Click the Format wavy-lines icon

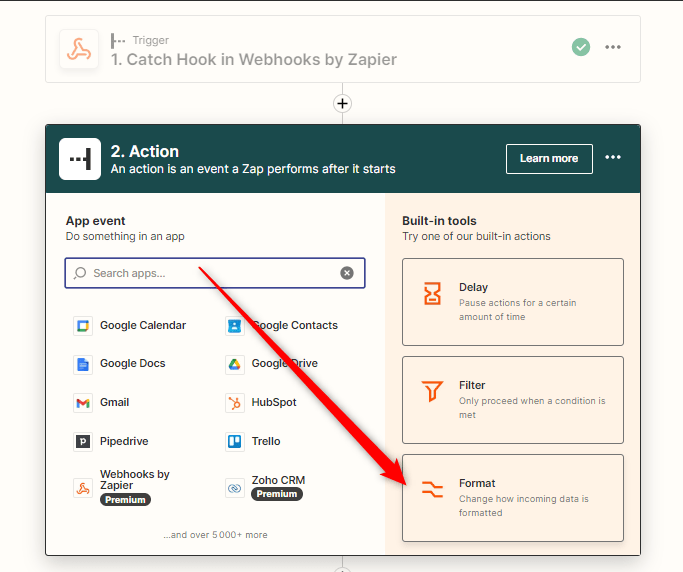(432, 489)
